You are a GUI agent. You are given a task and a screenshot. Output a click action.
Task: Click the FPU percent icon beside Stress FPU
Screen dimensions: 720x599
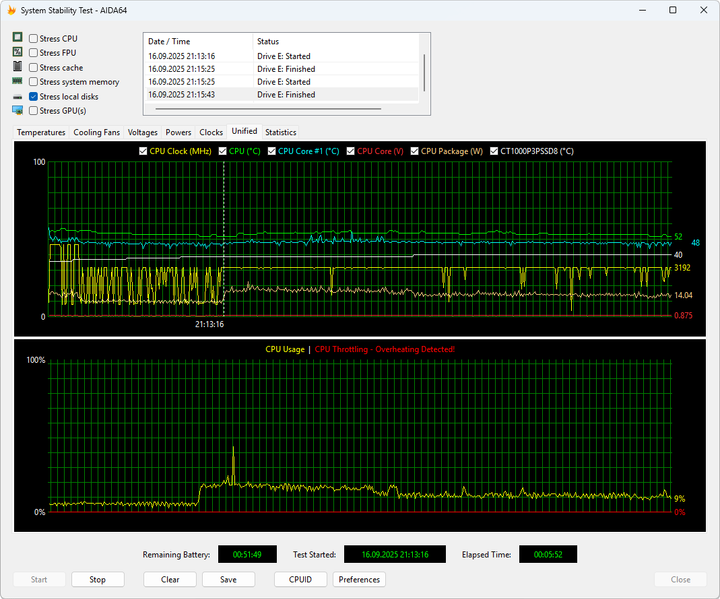17,51
